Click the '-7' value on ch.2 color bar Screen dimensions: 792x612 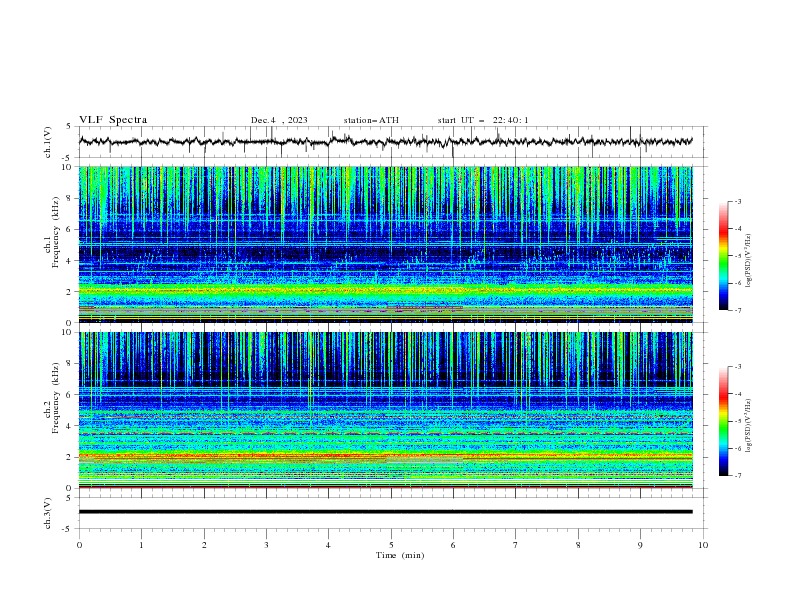[737, 476]
